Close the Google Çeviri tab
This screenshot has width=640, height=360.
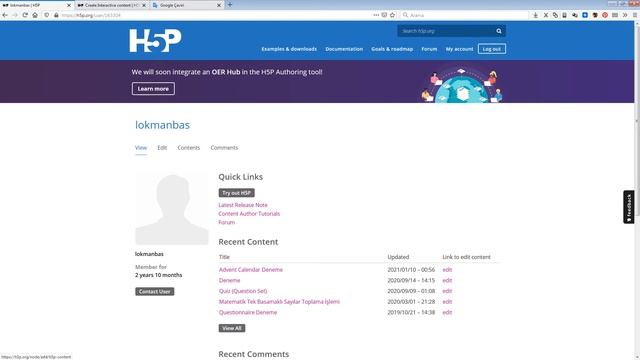pyautogui.click(x=219, y=5)
